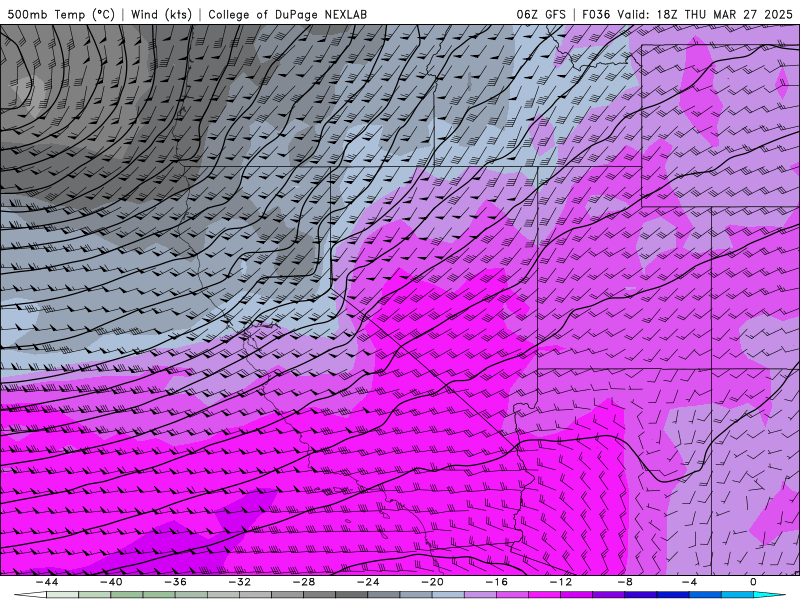Click the -24 colorbar label

pyautogui.click(x=368, y=582)
